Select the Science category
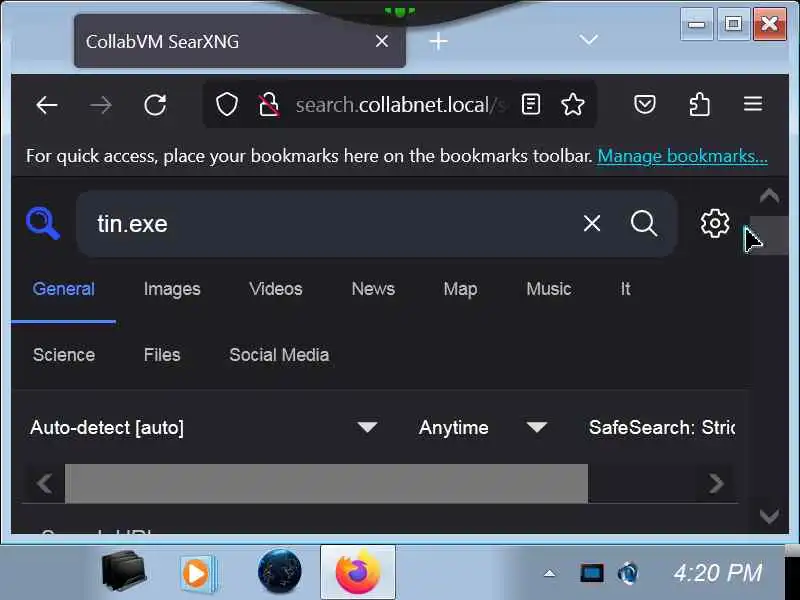 [x=64, y=355]
